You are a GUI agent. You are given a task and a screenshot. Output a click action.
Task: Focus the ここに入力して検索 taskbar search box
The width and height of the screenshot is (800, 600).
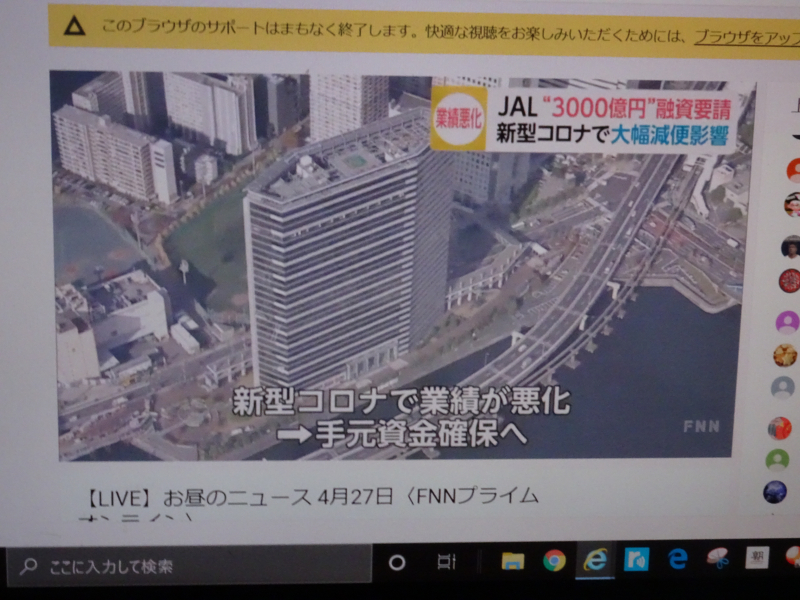tap(189, 565)
